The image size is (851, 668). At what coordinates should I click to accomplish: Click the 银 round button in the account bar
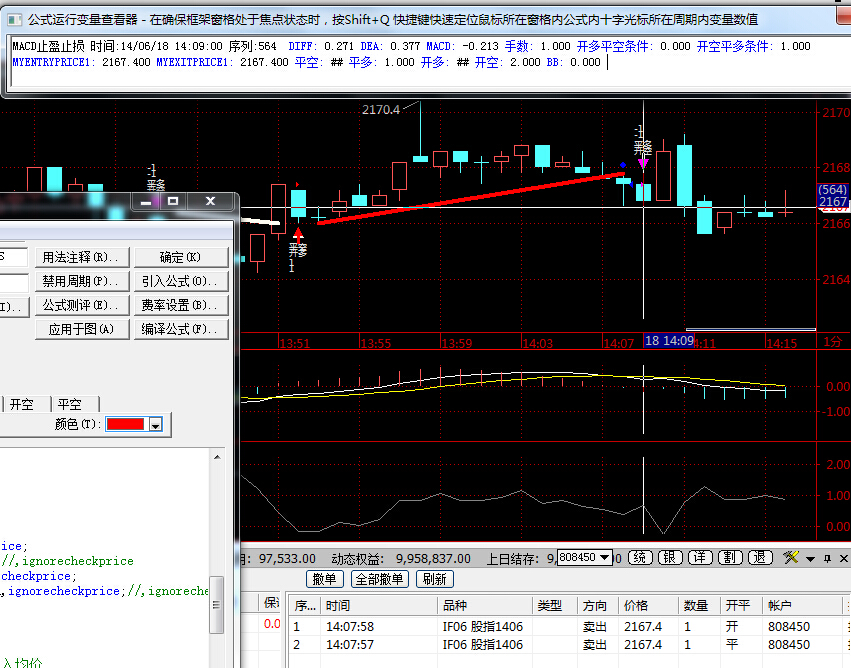tap(670, 557)
